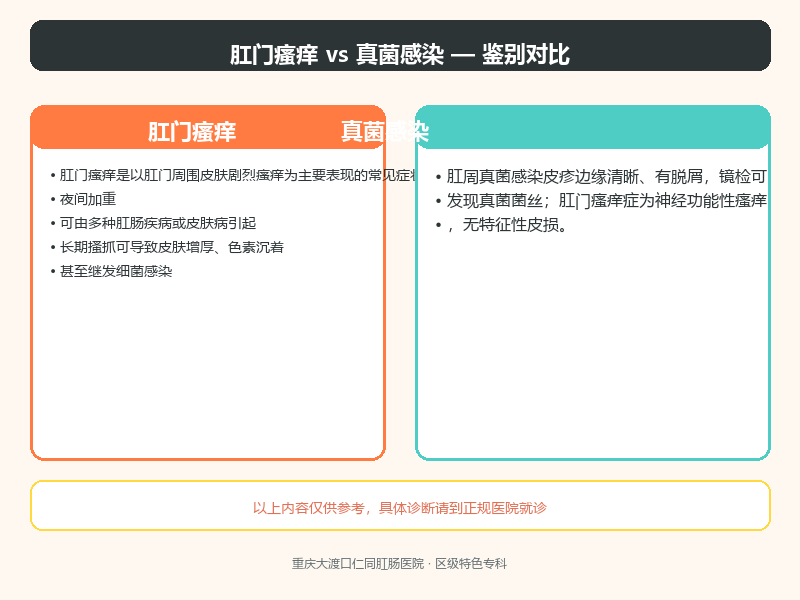Click empty area inside the orange card
Image resolution: width=800 pixels, height=600 pixels.
pyautogui.click(x=208, y=367)
